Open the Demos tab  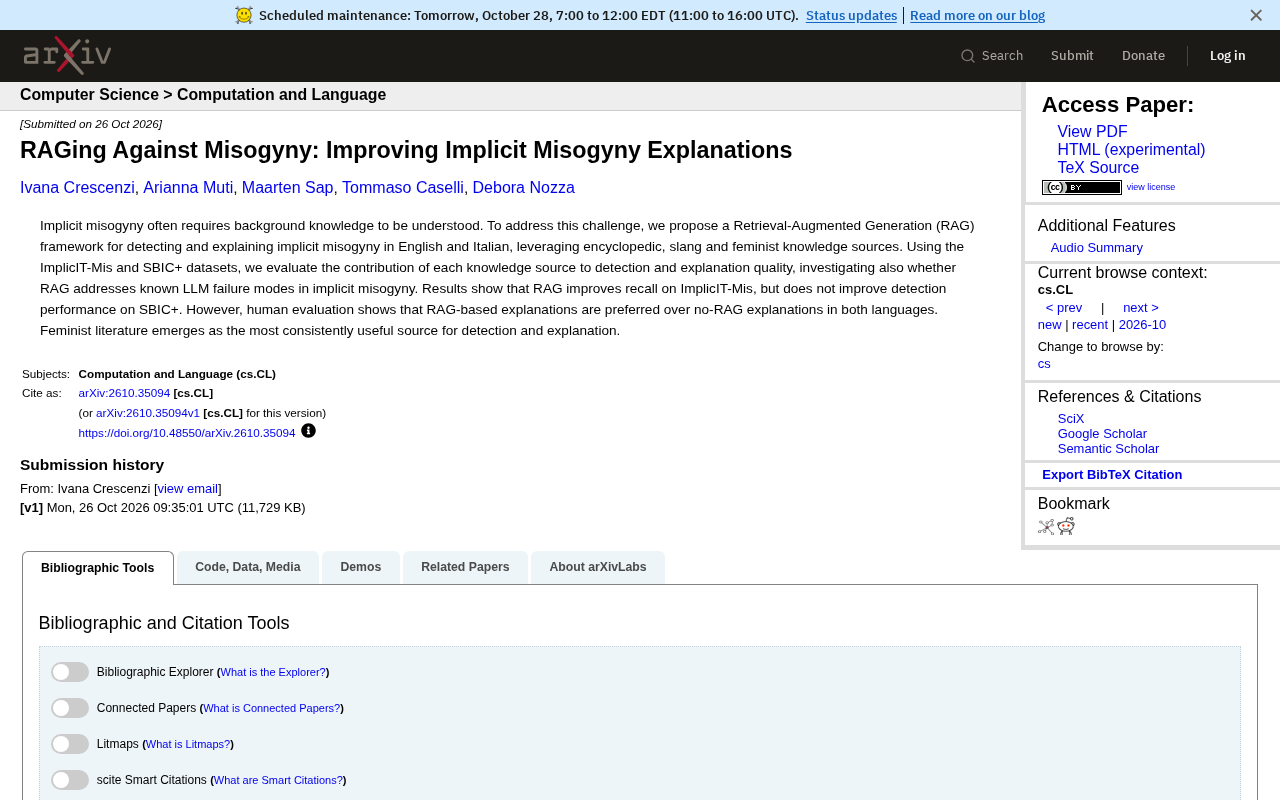(361, 567)
